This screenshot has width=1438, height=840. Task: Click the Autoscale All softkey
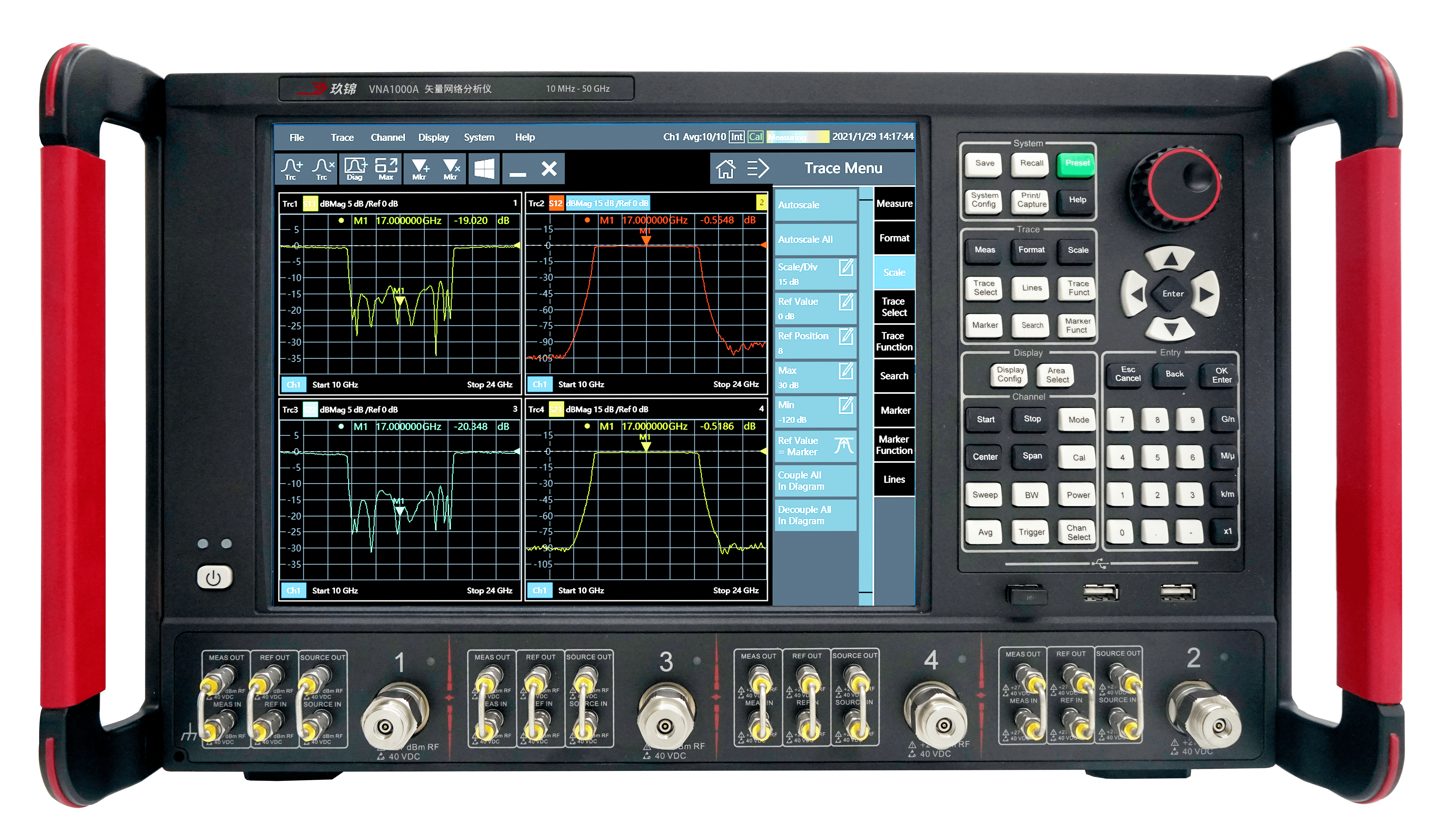click(x=815, y=240)
